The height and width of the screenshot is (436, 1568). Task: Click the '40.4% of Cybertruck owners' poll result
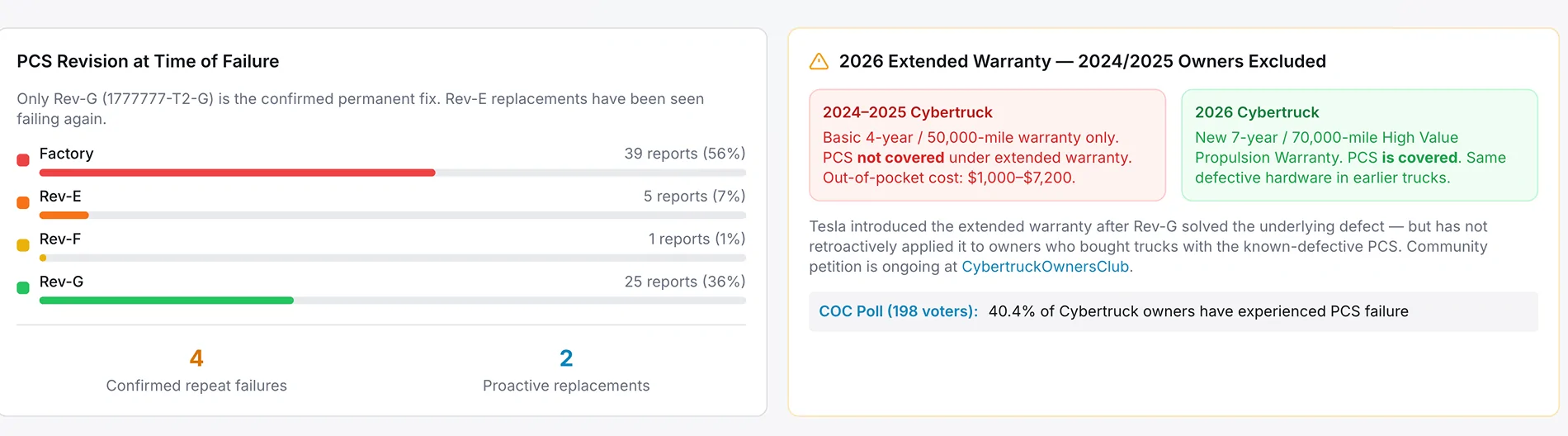(1198, 311)
